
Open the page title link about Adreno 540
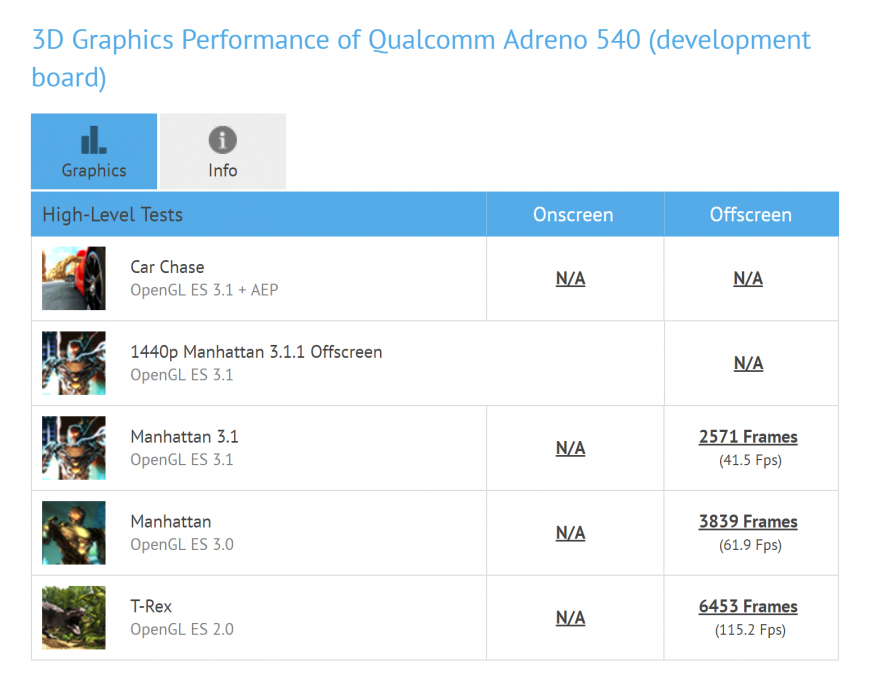tap(421, 58)
